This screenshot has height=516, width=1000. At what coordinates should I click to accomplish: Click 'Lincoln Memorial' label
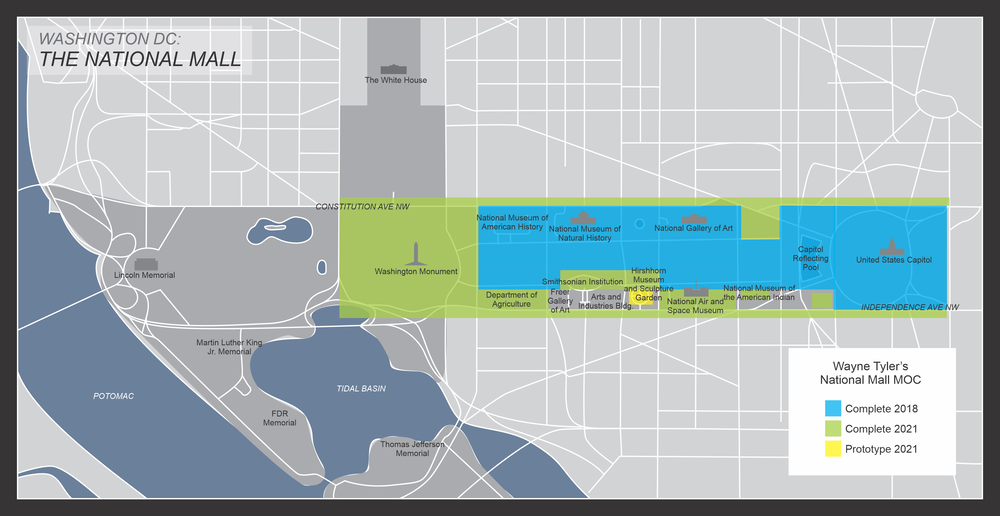coord(145,276)
